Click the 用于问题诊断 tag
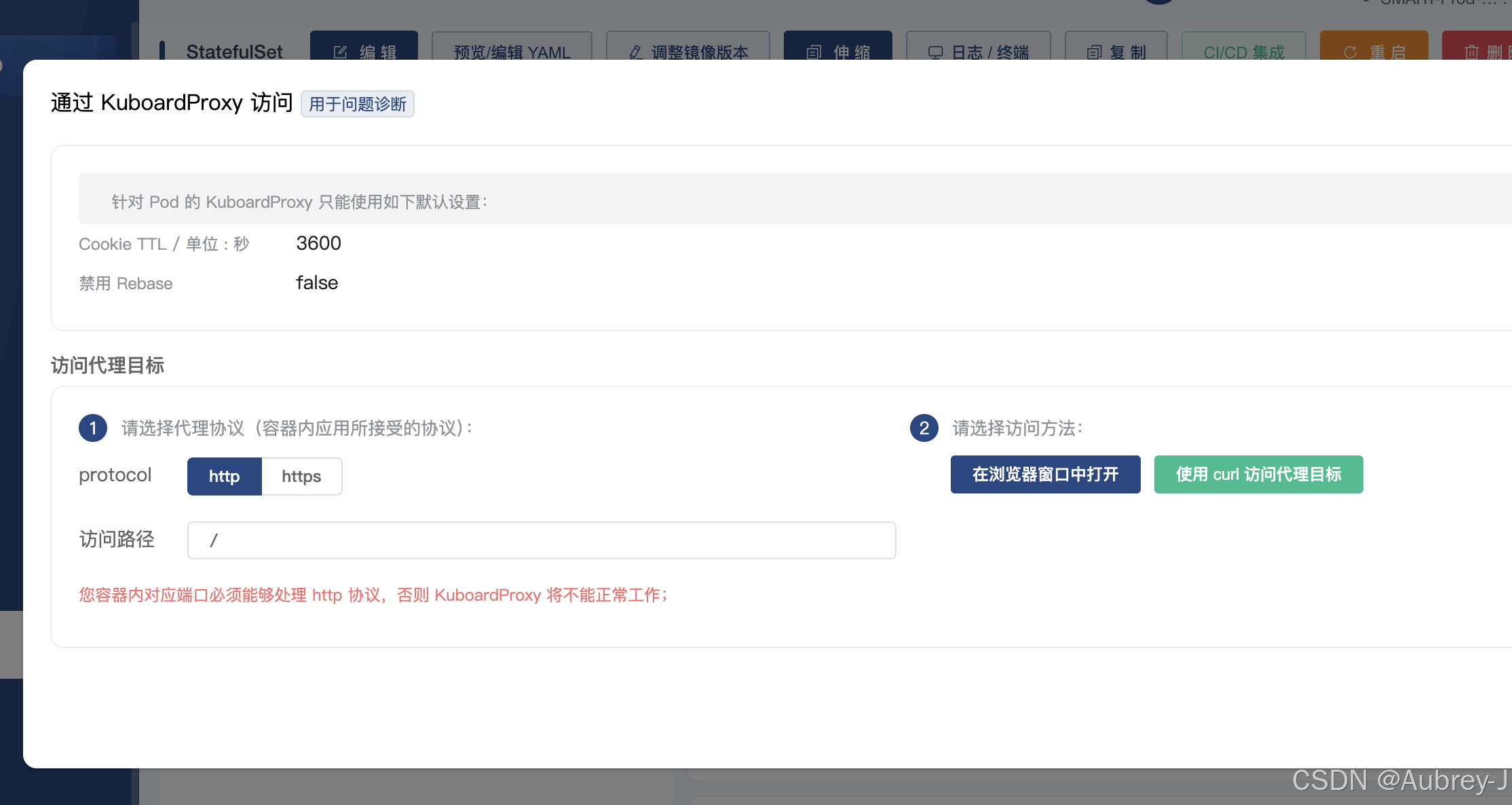The image size is (1512, 805). [357, 104]
